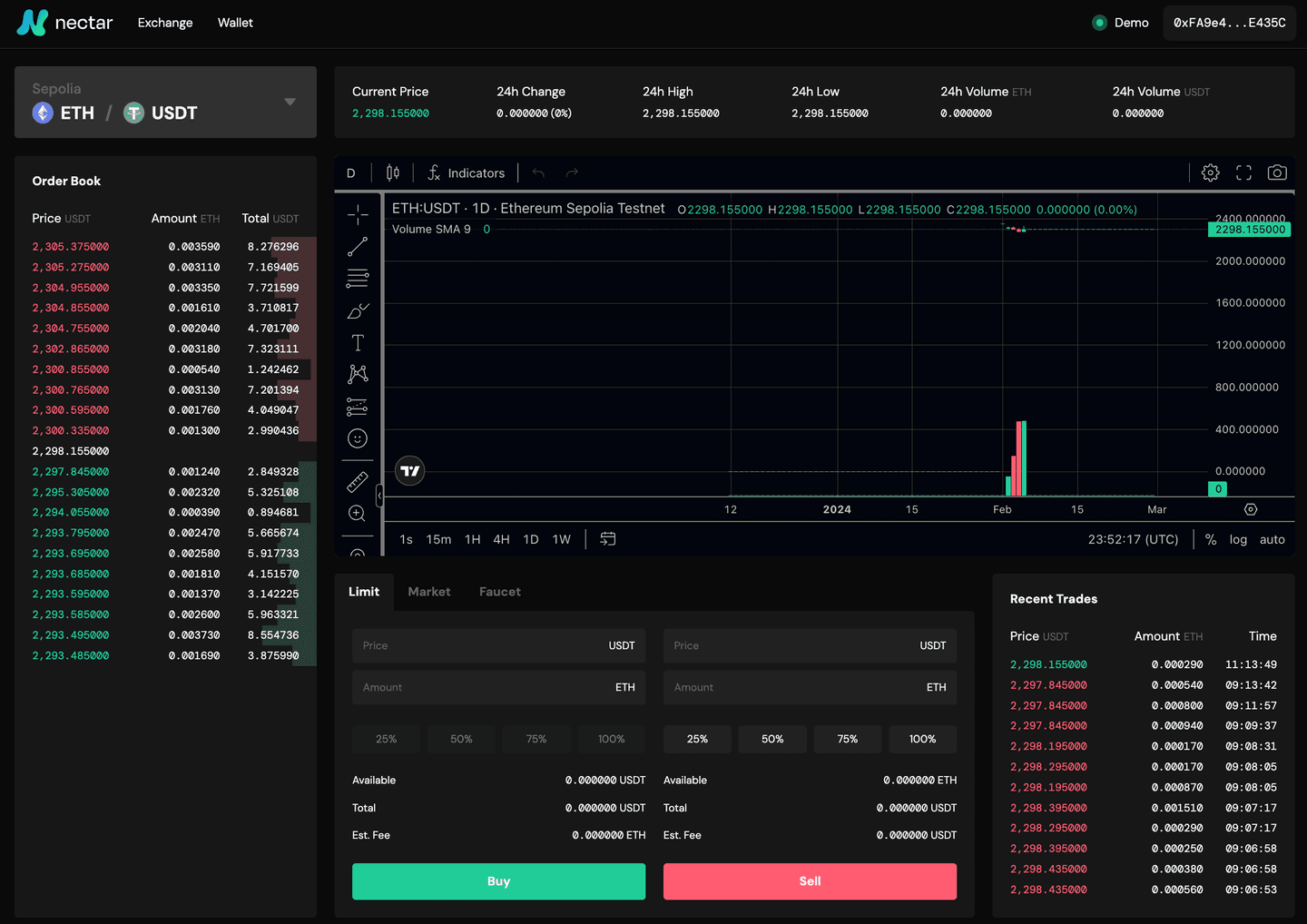Set chart range to 1s
The width and height of the screenshot is (1307, 924).
[406, 539]
